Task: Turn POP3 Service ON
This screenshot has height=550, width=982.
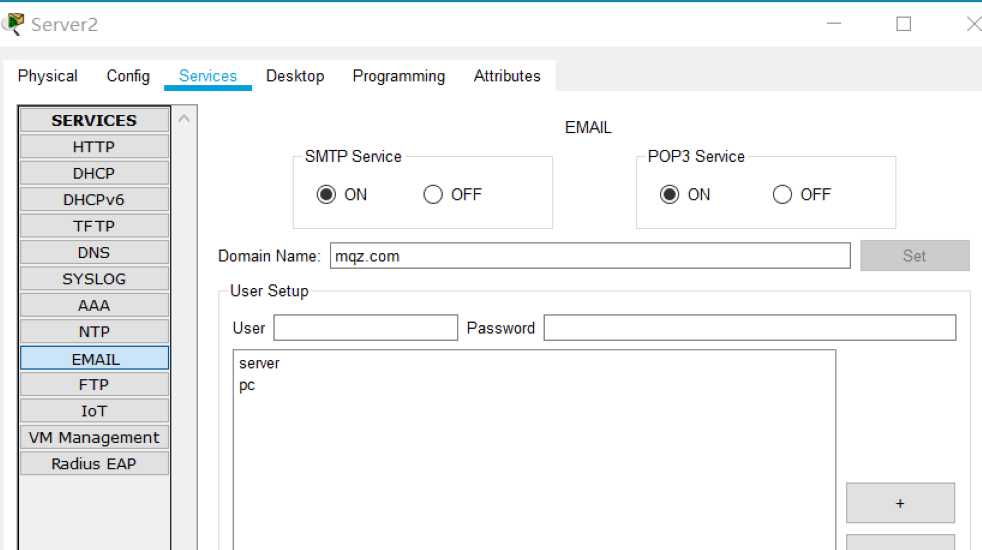Action: pos(669,194)
